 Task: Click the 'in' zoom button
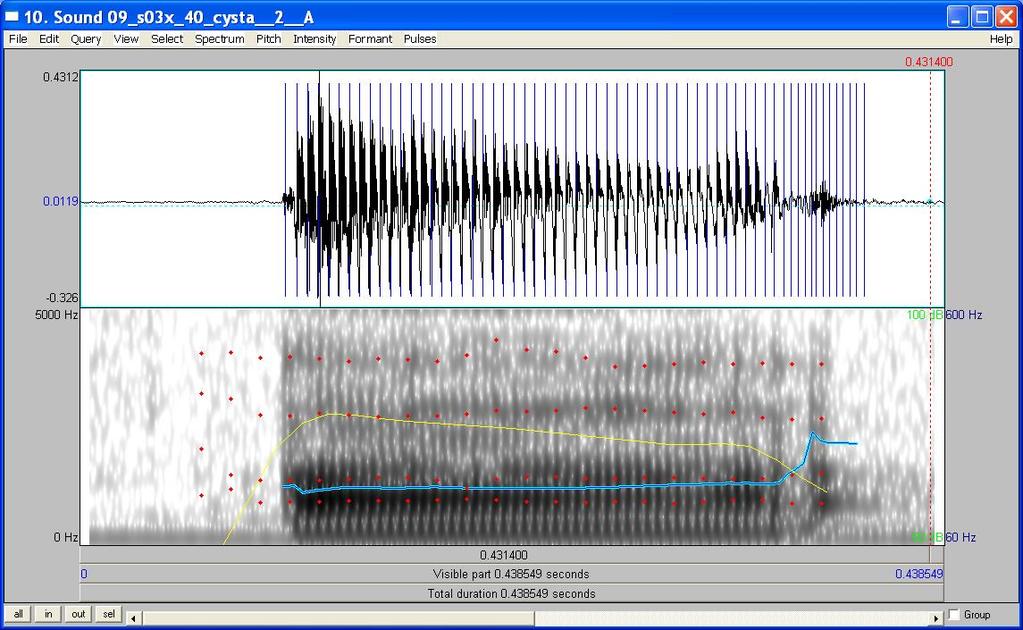click(48, 614)
